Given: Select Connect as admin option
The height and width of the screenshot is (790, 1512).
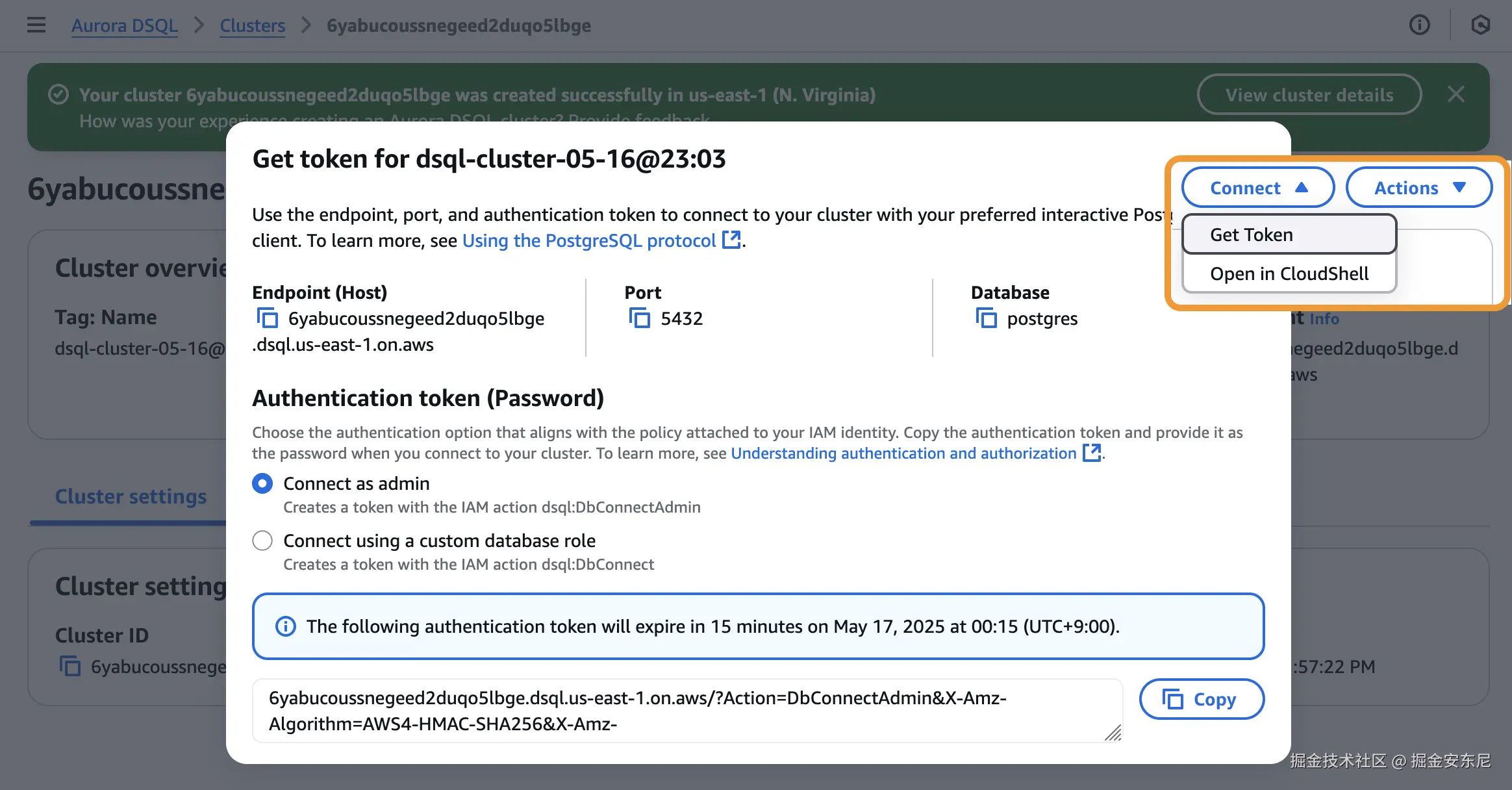Looking at the screenshot, I should point(262,483).
